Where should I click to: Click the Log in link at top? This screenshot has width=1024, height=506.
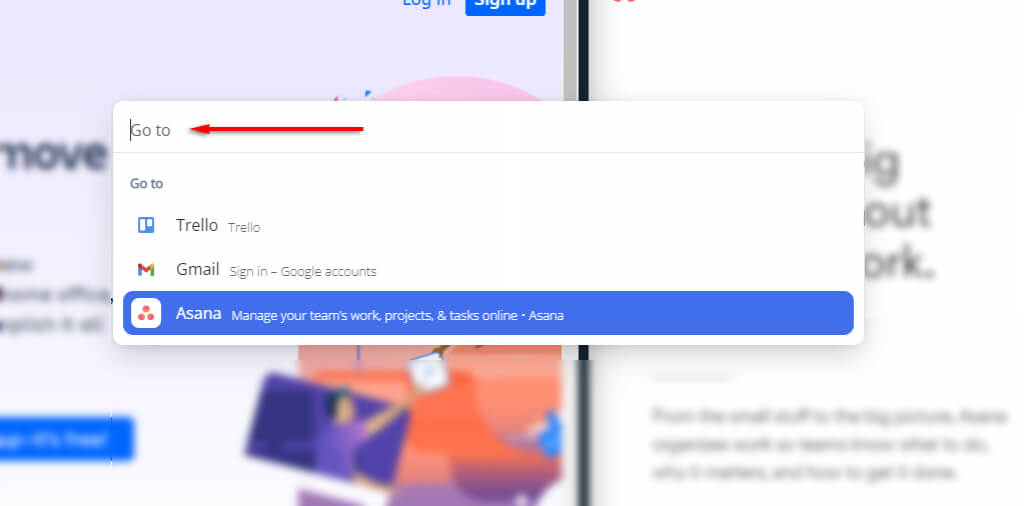point(426,3)
